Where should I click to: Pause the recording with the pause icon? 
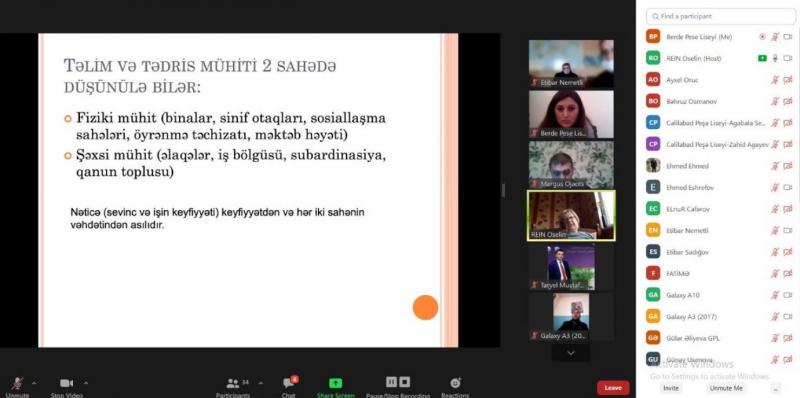[x=391, y=382]
